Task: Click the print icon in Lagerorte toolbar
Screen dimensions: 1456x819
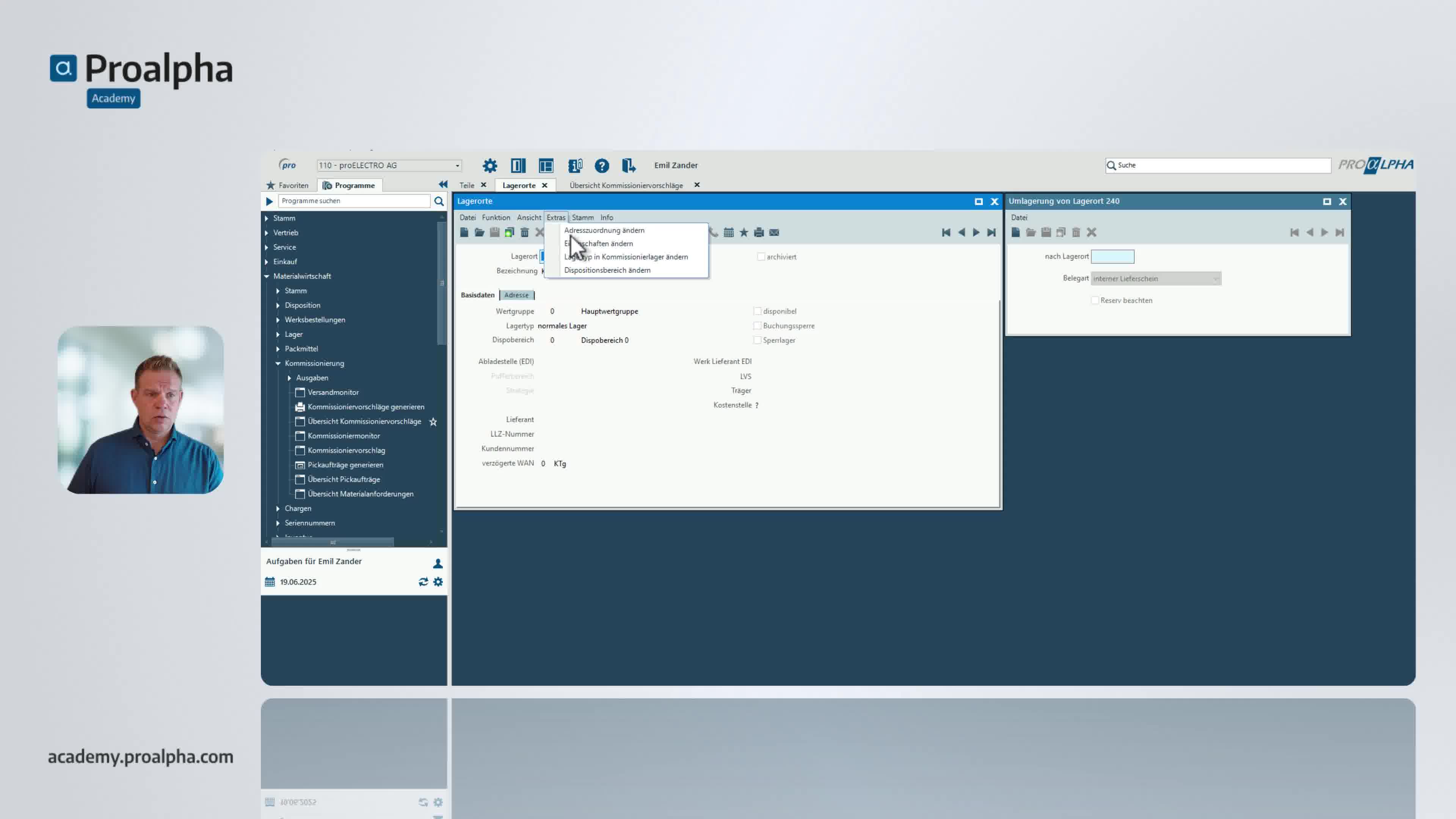Action: [759, 232]
